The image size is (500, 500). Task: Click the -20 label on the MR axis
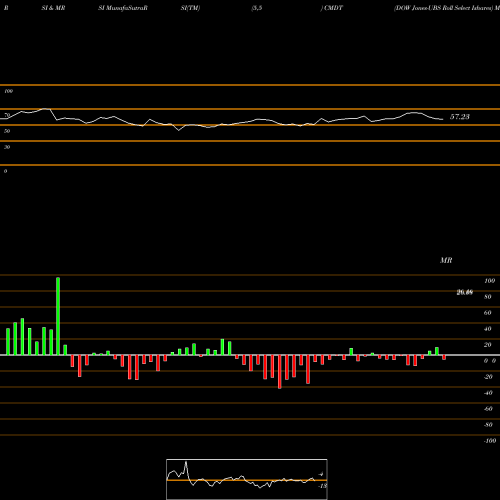point(488,377)
